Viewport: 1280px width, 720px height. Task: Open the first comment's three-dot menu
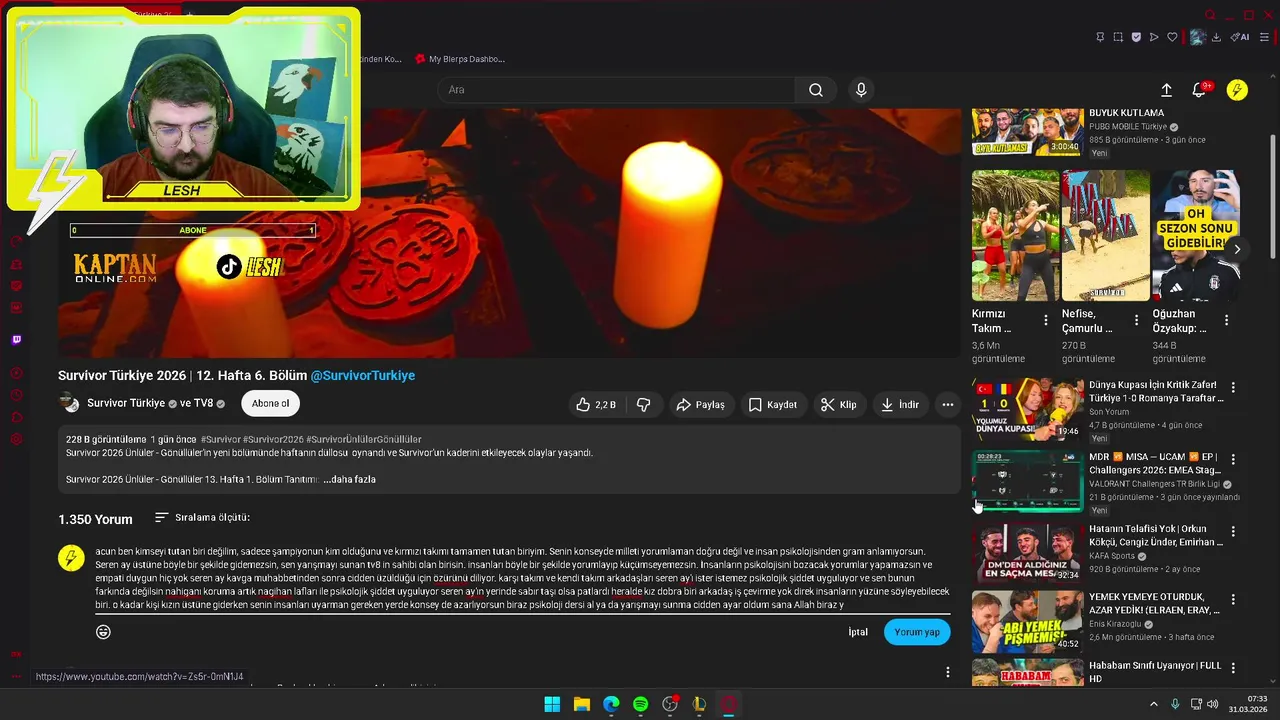948,672
